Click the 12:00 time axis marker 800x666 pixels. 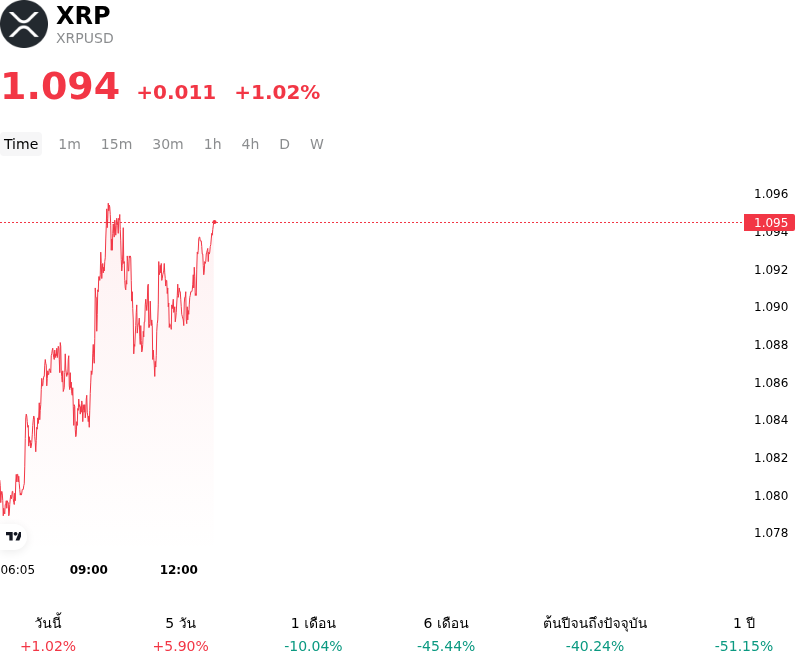click(179, 570)
